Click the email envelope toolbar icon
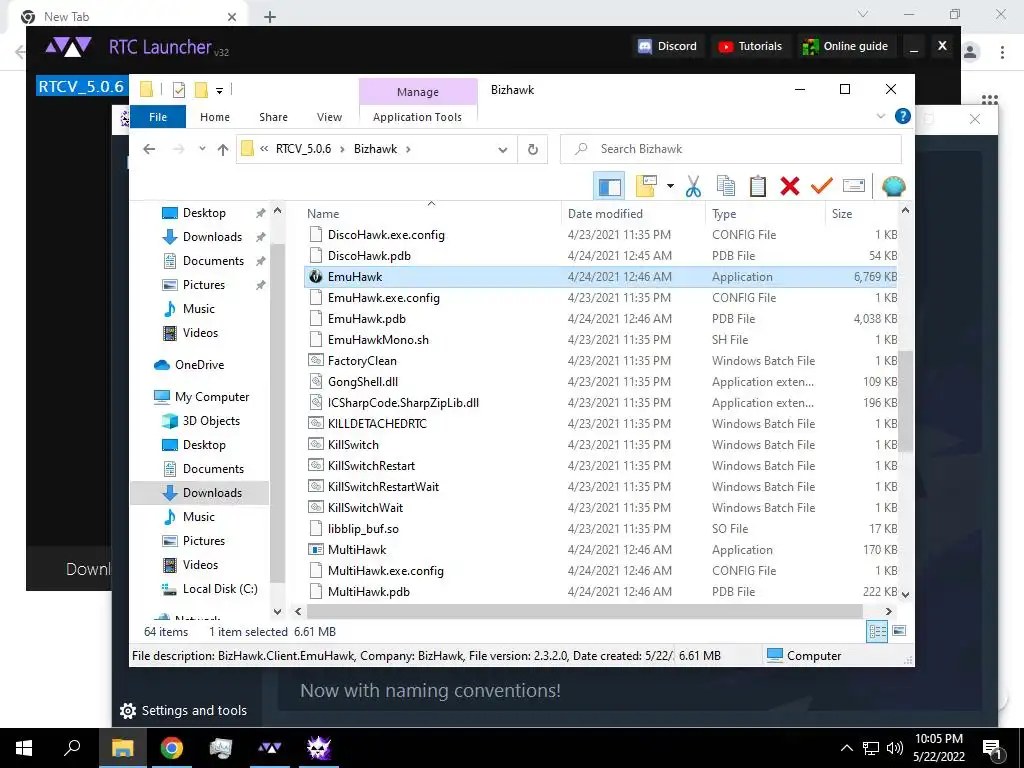Viewport: 1024px width, 768px height. (854, 186)
